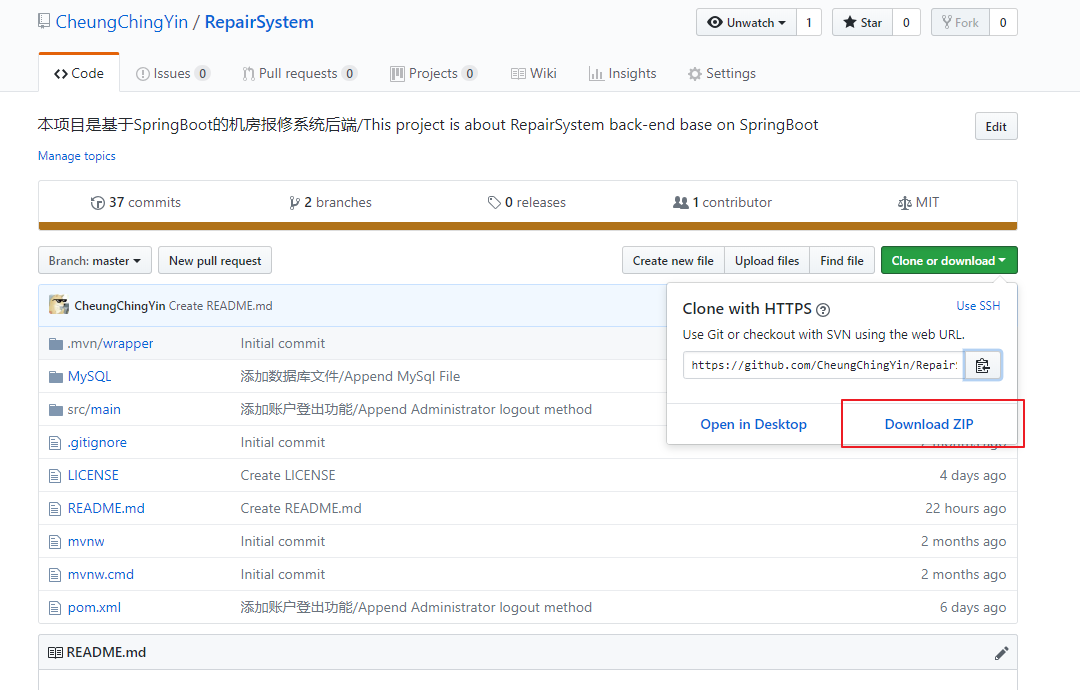Click New pull request
Image resolution: width=1080 pixels, height=690 pixels.
215,261
